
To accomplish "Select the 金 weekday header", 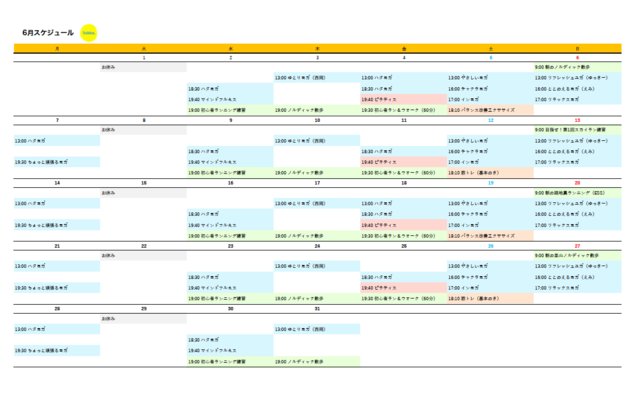I will [x=404, y=49].
